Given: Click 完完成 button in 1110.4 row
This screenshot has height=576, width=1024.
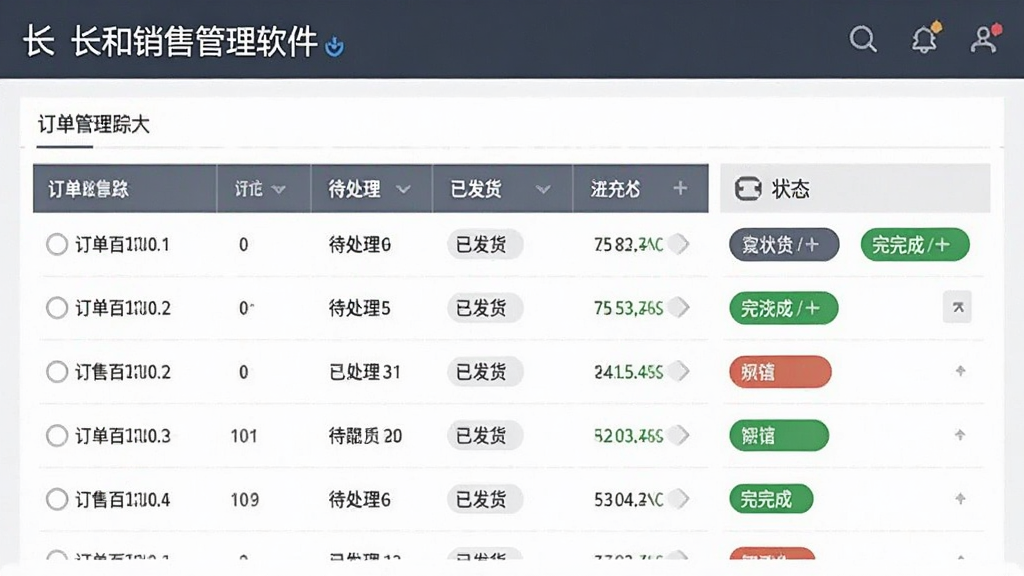Looking at the screenshot, I should tap(771, 499).
